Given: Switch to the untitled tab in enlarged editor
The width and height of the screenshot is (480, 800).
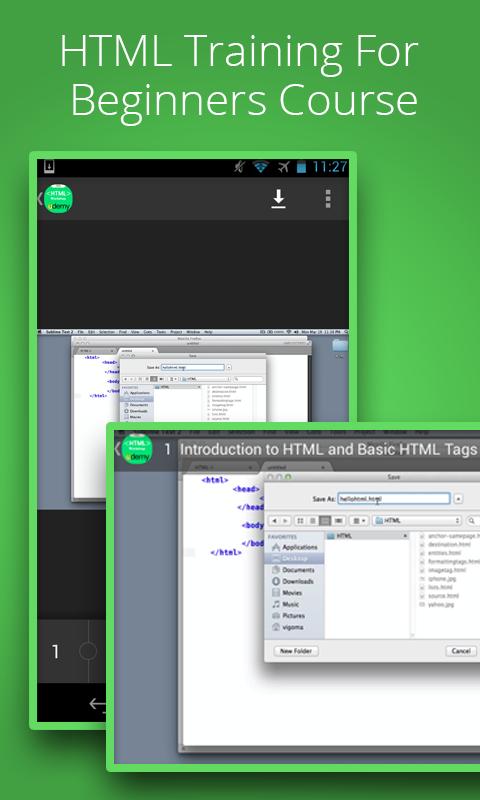Looking at the screenshot, I should (296, 467).
